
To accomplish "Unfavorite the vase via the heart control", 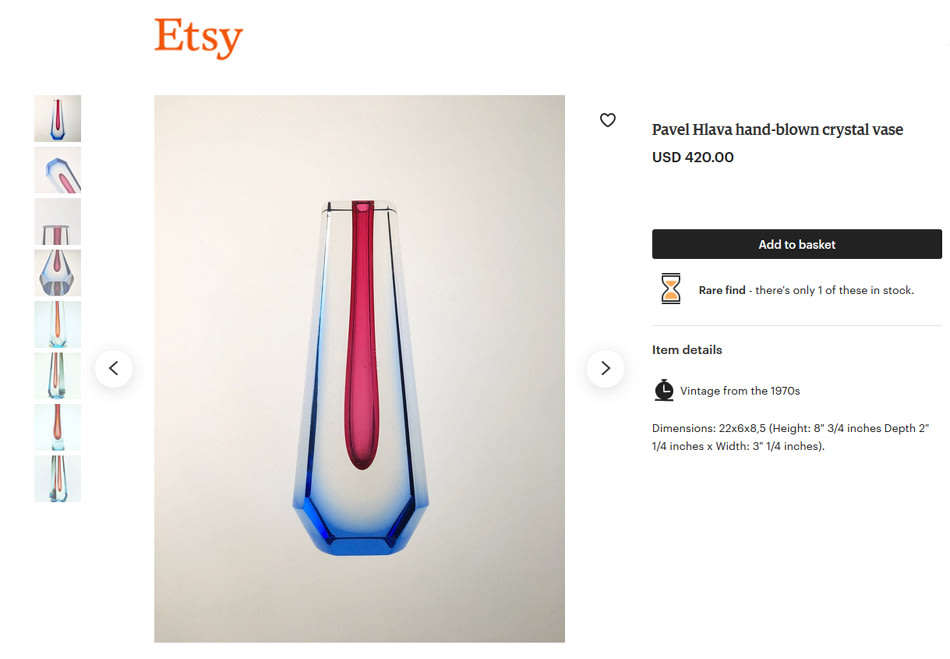I will pyautogui.click(x=607, y=120).
